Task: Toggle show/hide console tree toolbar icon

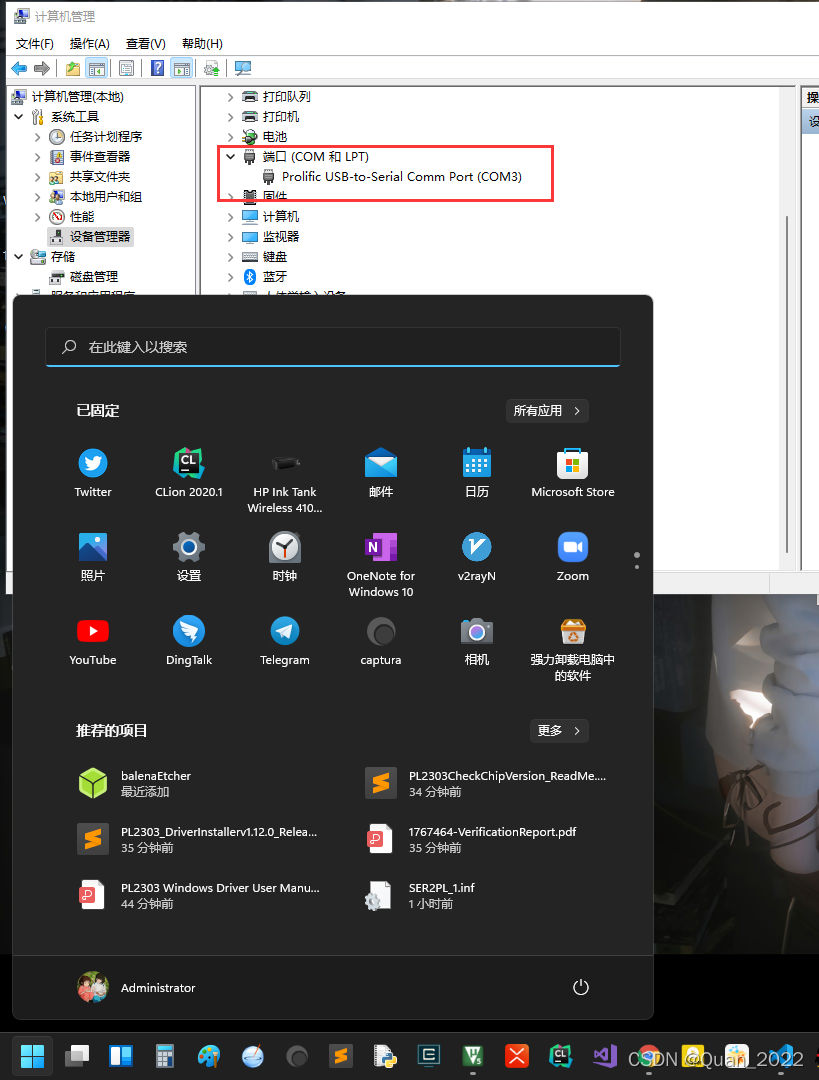Action: pyautogui.click(x=96, y=68)
